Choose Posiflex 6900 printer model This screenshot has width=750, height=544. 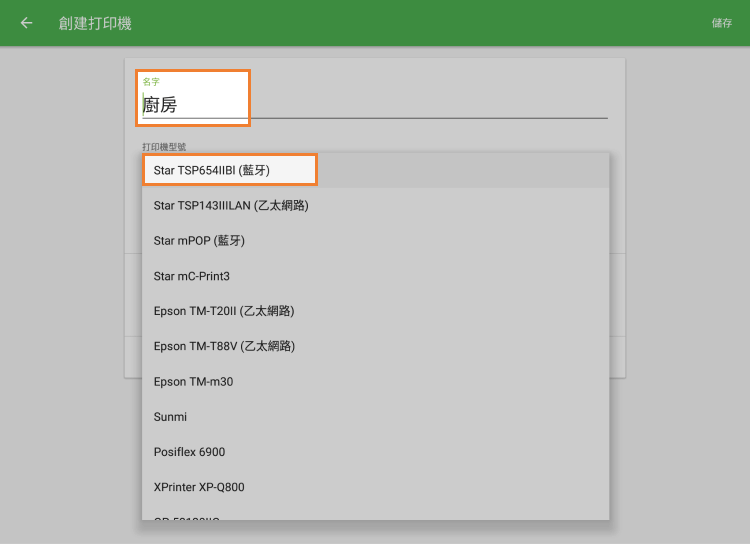point(189,452)
